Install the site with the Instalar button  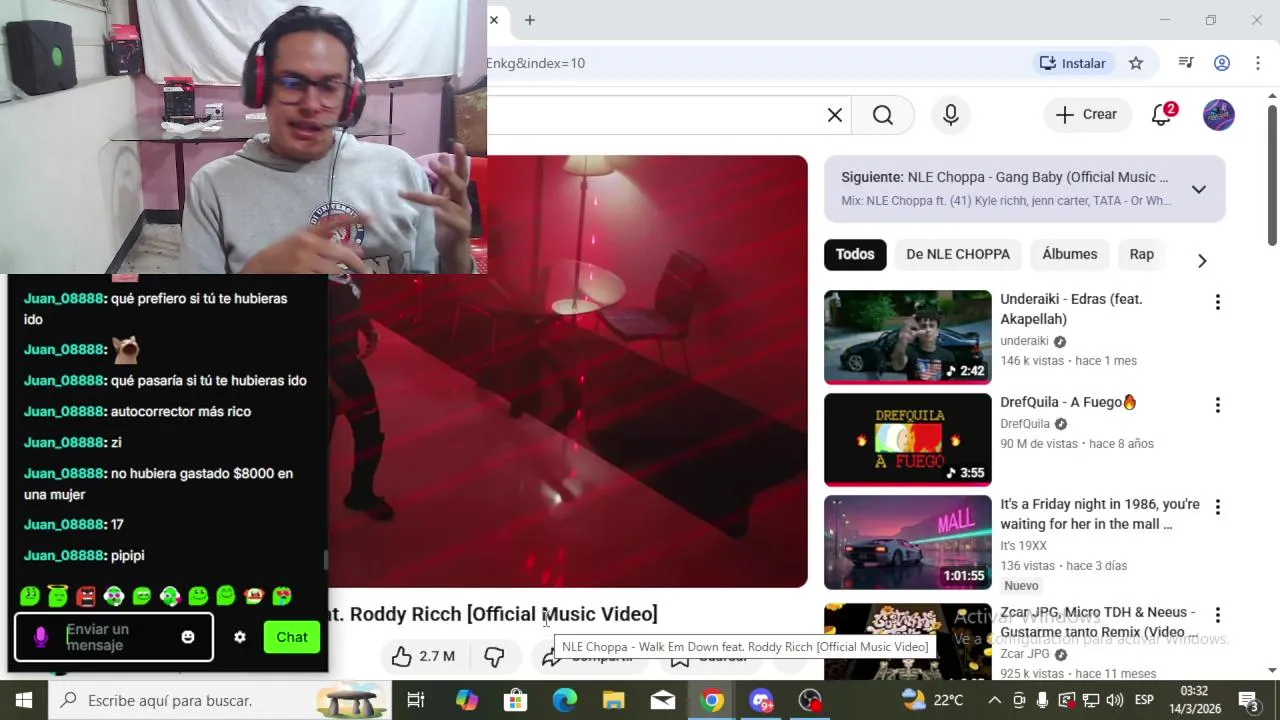[1072, 63]
